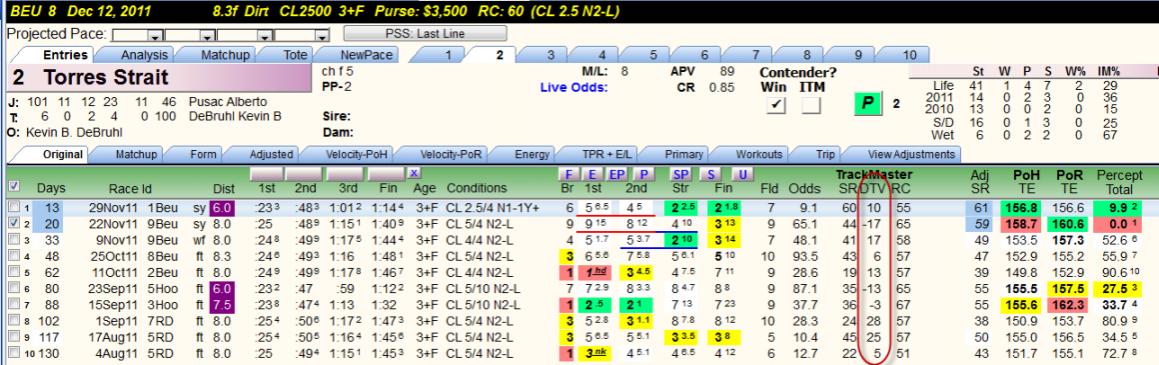The image size is (1159, 365).
Task: Click the gray button above 3rd column
Action: 344,173
